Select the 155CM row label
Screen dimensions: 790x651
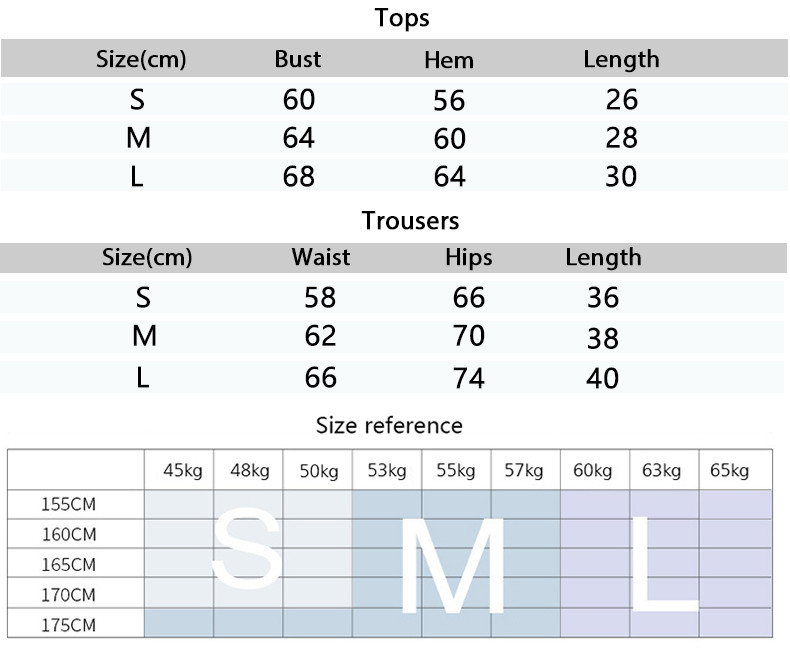click(x=69, y=504)
